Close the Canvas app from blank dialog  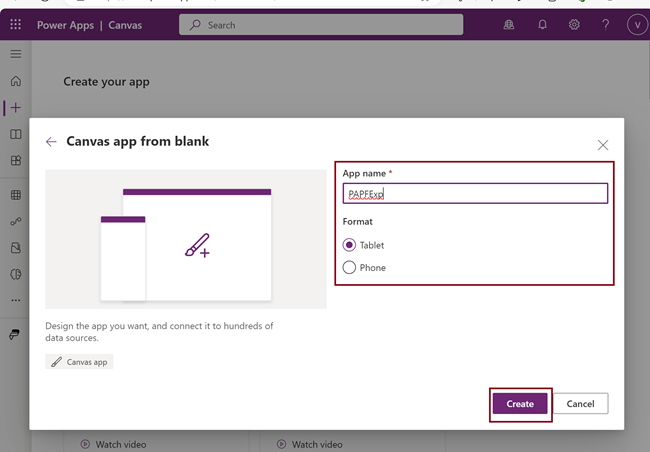[x=603, y=145]
